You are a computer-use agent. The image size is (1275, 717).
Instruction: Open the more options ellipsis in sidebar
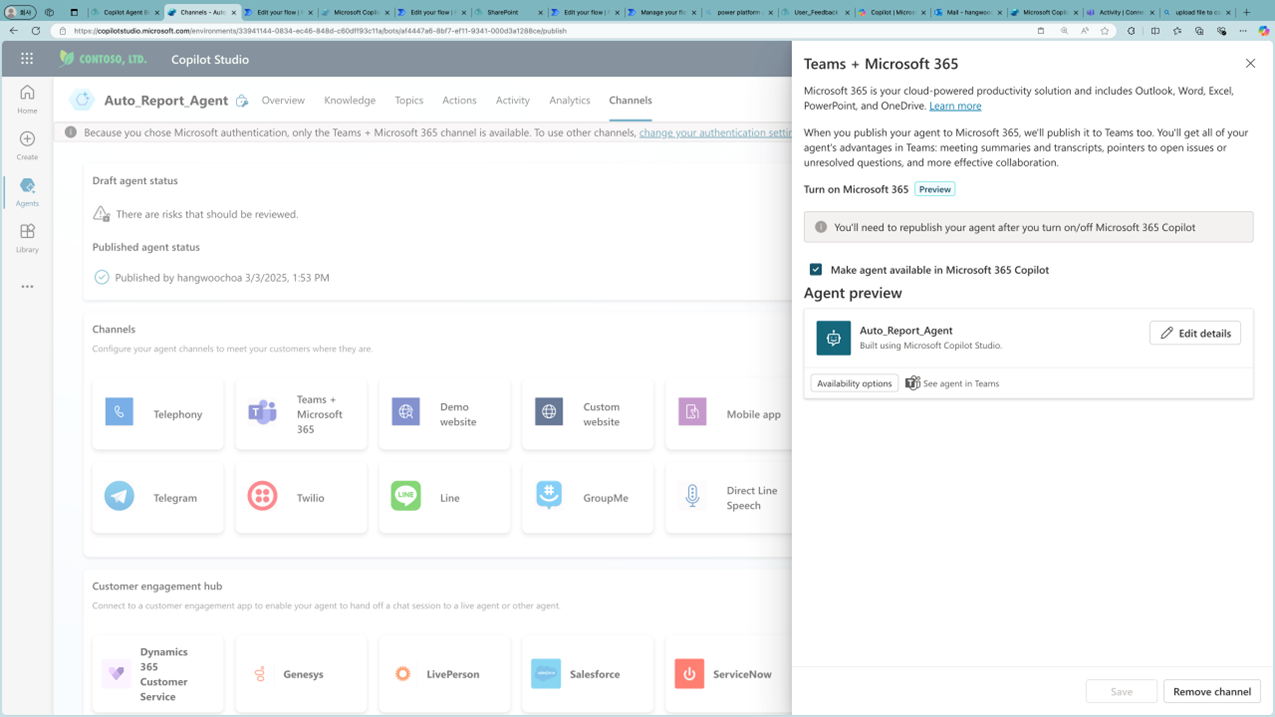[27, 286]
